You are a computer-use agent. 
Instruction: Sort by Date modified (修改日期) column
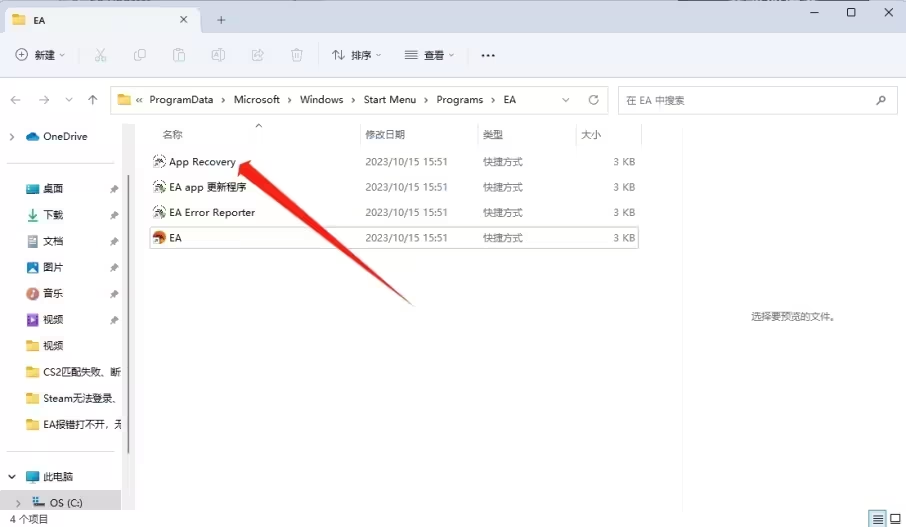click(x=385, y=134)
